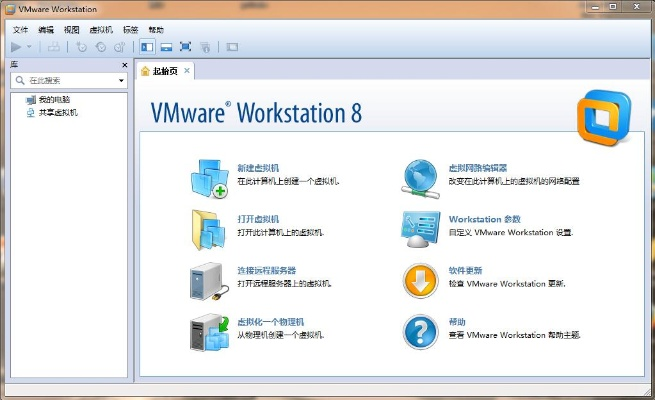Image resolution: width=655 pixels, height=400 pixels.
Task: Select 共享虚拟机 in the library tree
Action: 58,112
